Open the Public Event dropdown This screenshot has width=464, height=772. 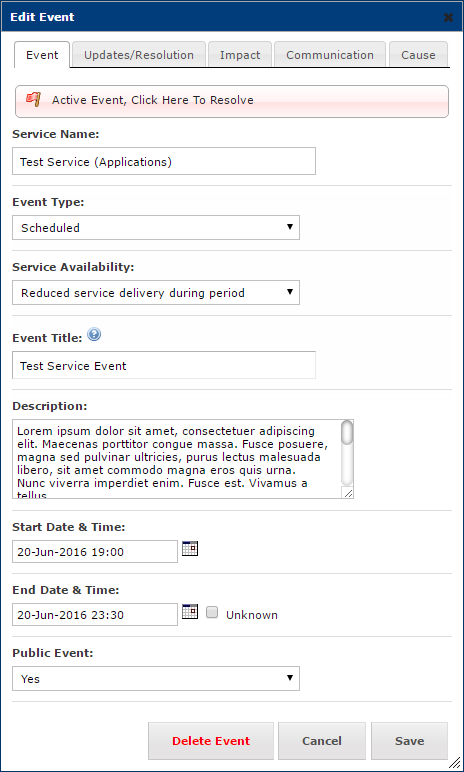(156, 678)
